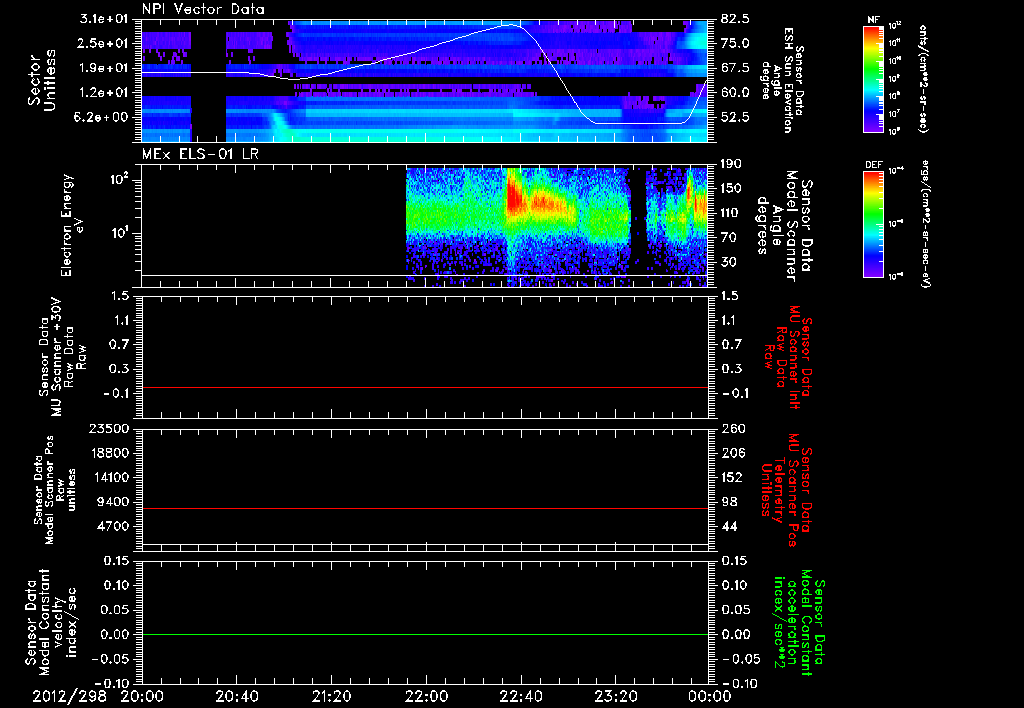
Task: Click the "30" scanner angle tick label
Action: [x=727, y=262]
